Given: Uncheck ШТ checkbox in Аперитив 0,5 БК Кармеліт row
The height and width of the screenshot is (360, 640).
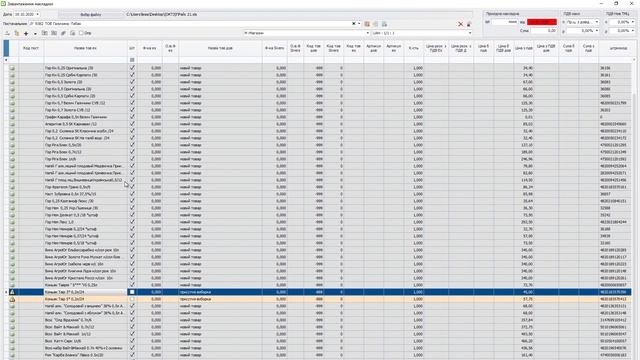Looking at the screenshot, I should [132, 124].
